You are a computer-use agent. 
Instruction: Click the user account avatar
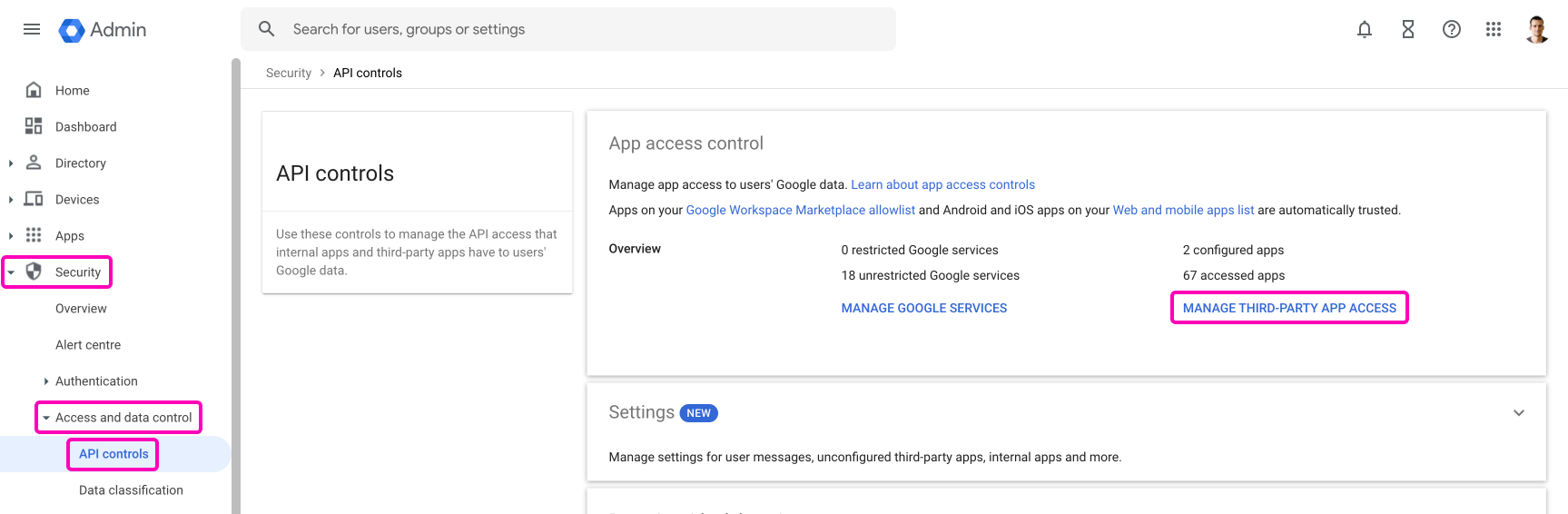coord(1537,29)
